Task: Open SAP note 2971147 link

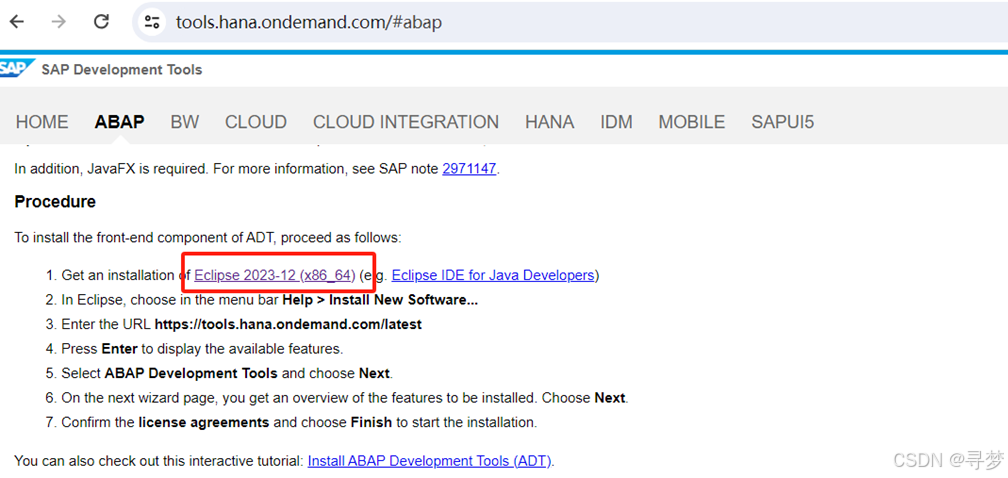Action: pyautogui.click(x=469, y=169)
